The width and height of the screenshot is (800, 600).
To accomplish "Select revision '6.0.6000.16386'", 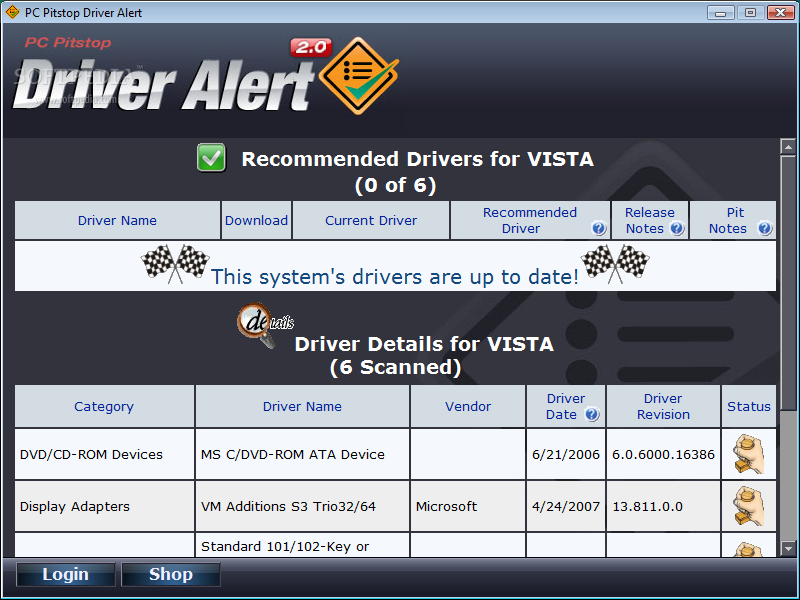I will tap(663, 454).
